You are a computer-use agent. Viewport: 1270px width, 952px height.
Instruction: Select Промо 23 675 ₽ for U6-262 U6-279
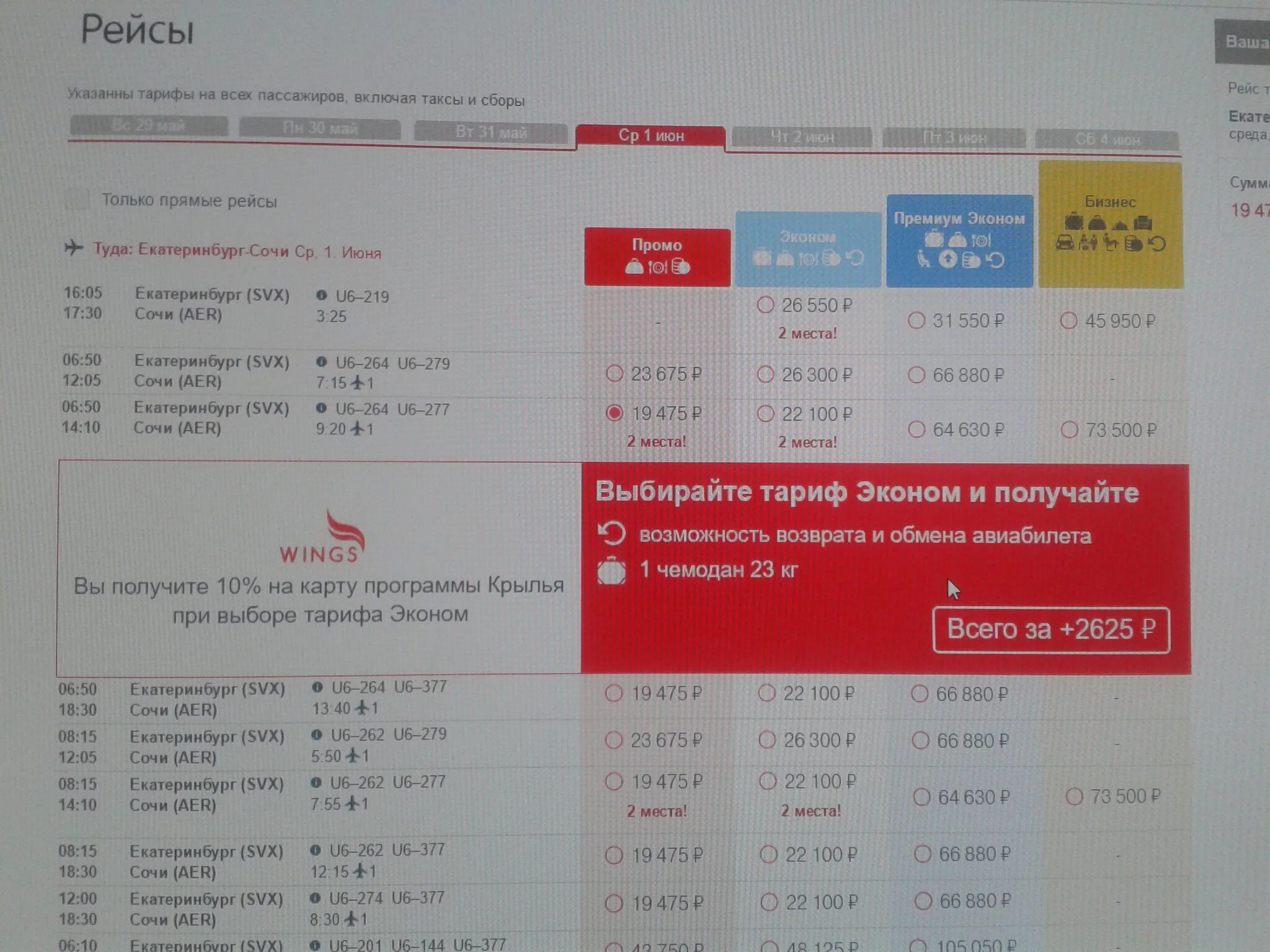(614, 740)
